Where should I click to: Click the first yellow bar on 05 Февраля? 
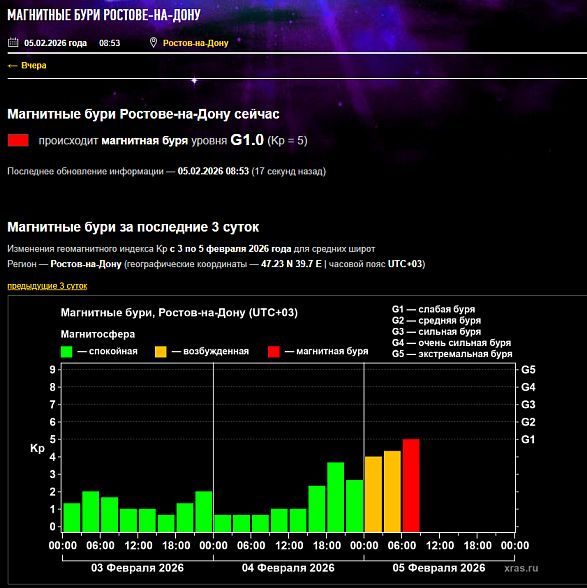tap(374, 494)
